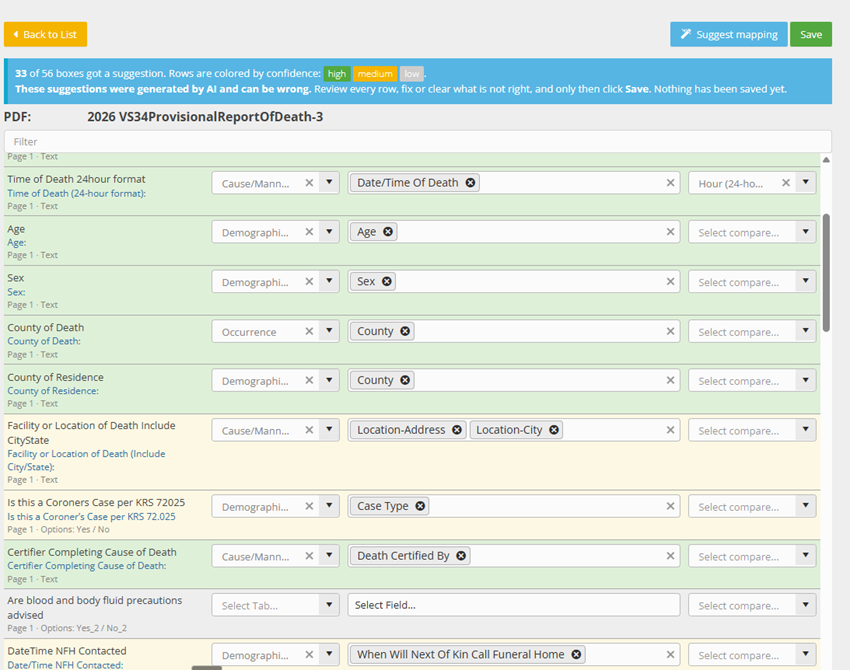
Task: Clear Cause/Mann tab in Certifier row
Action: tap(309, 556)
